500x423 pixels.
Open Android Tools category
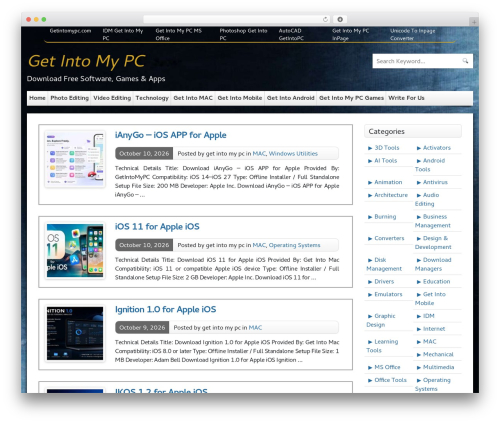pos(430,165)
